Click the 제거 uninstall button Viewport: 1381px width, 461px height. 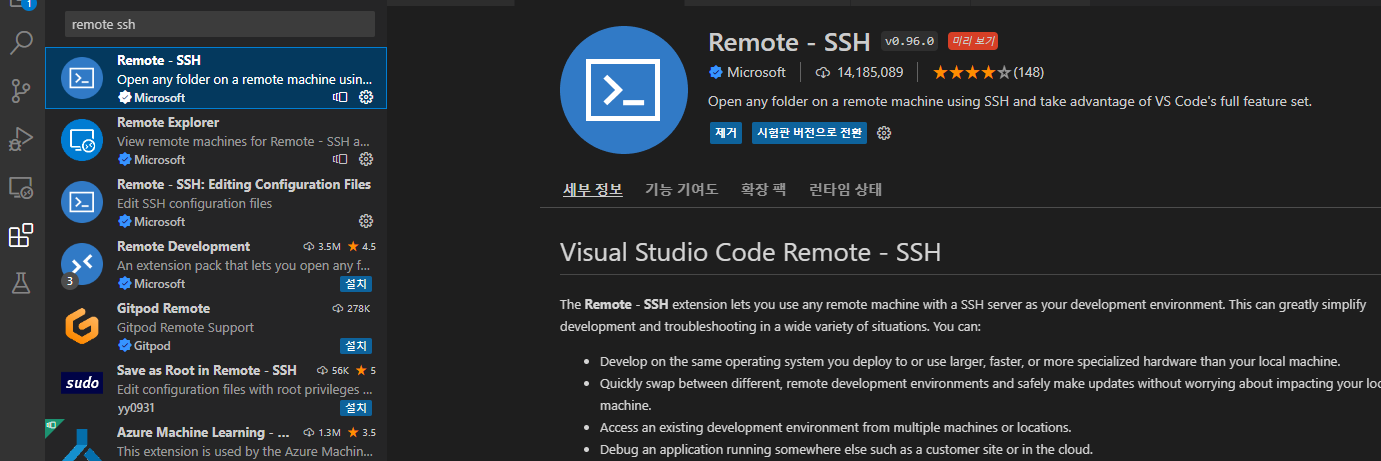(725, 133)
